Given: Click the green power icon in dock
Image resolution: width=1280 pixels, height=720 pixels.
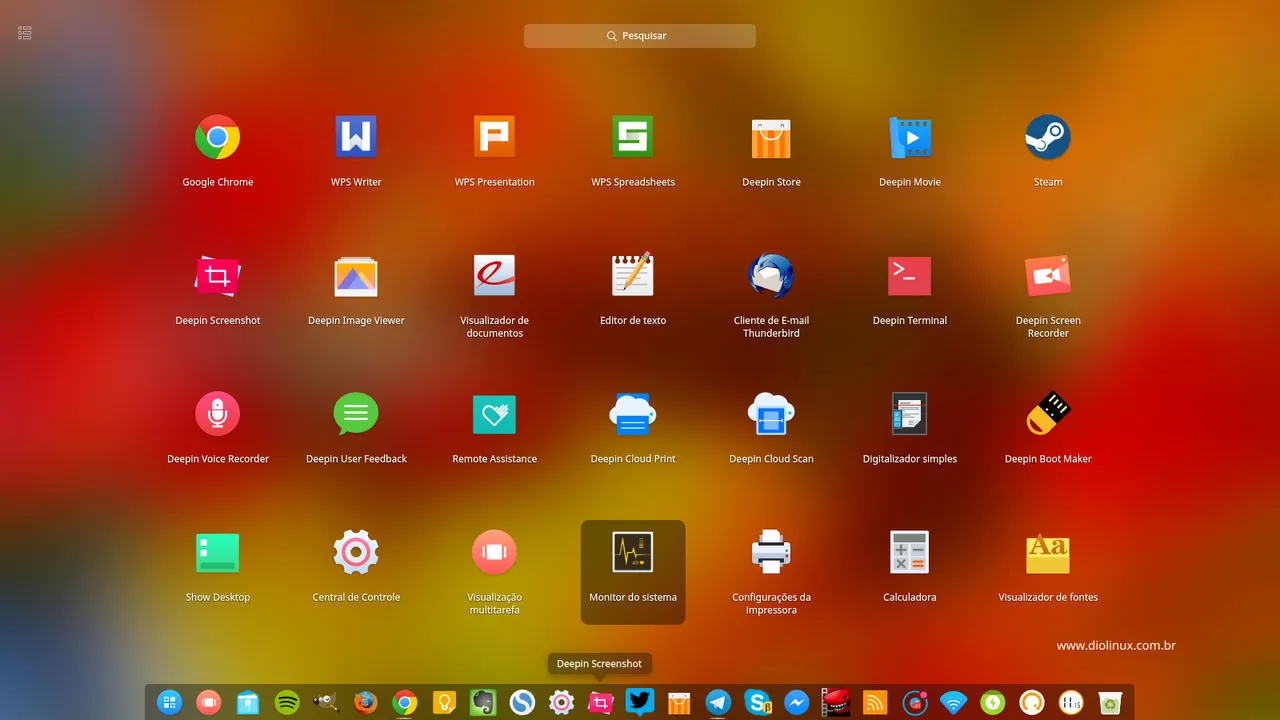Looking at the screenshot, I should point(992,703).
